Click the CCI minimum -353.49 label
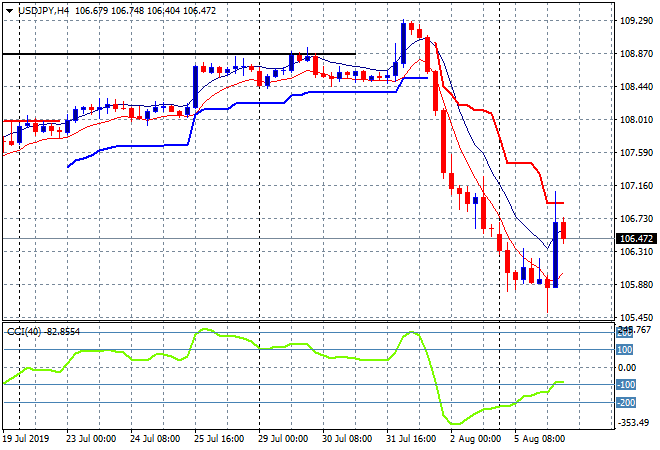The width and height of the screenshot is (660, 450). tap(633, 422)
